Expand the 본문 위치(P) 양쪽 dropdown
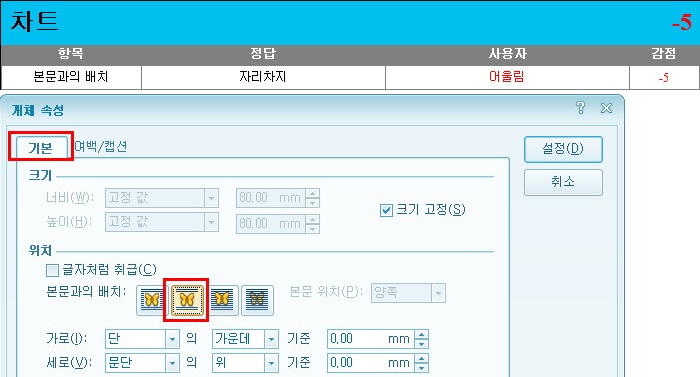The width and height of the screenshot is (700, 377). pyautogui.click(x=438, y=293)
